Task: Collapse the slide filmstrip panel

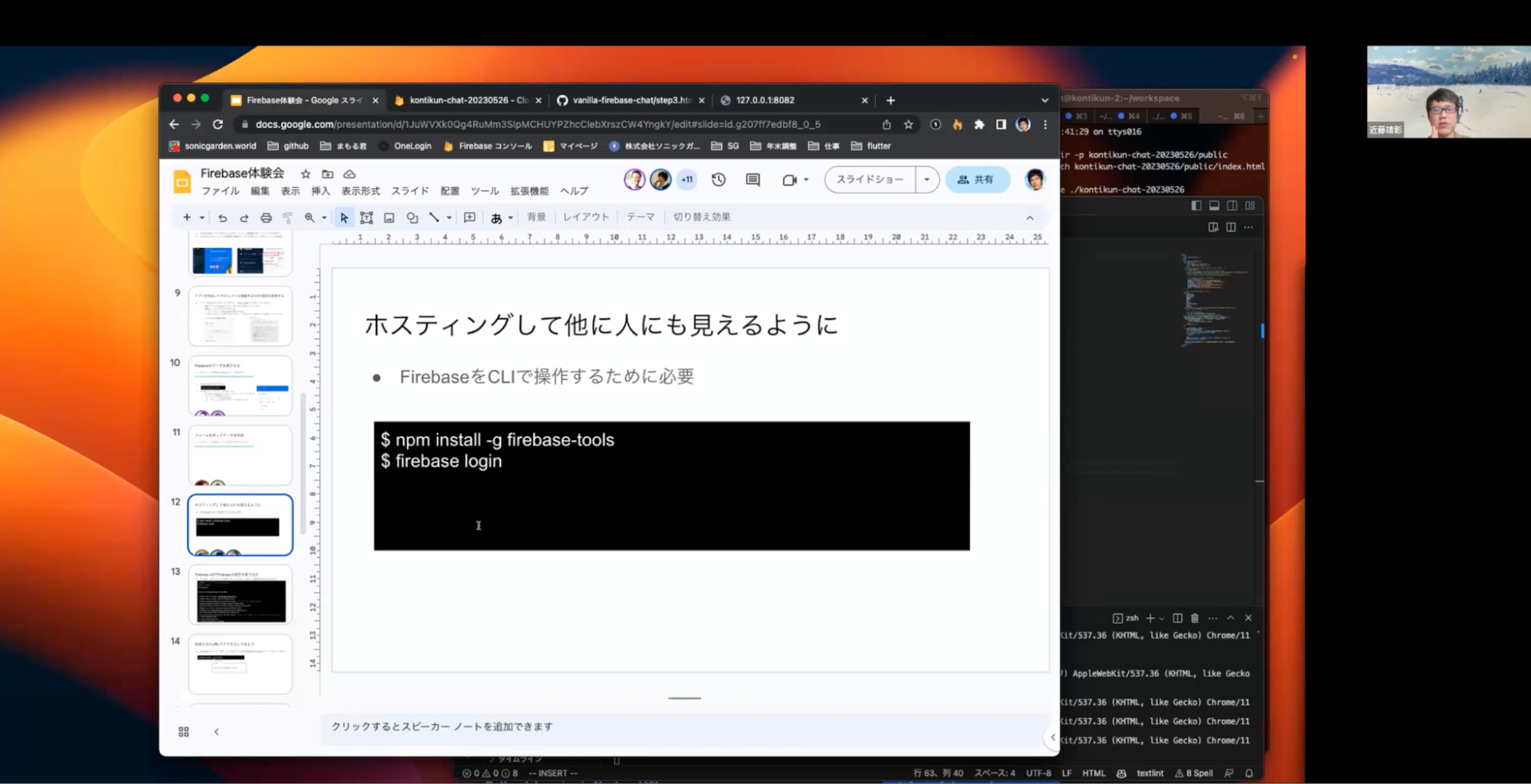Action: pyautogui.click(x=217, y=732)
